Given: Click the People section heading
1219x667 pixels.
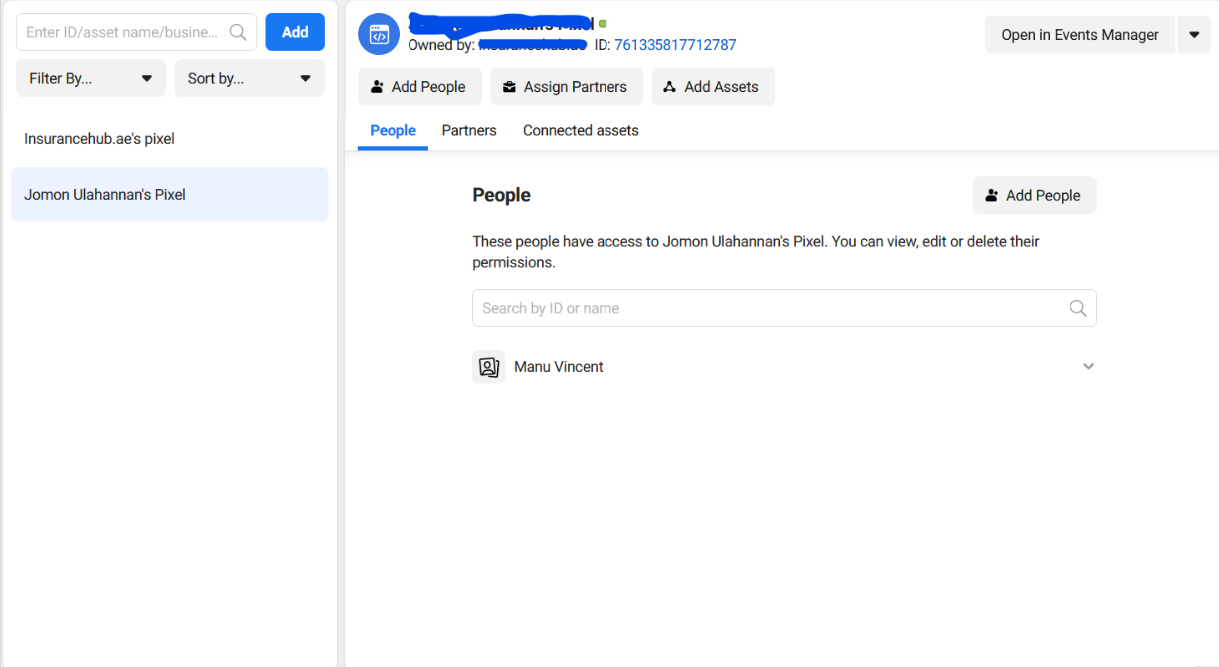Looking at the screenshot, I should [501, 195].
